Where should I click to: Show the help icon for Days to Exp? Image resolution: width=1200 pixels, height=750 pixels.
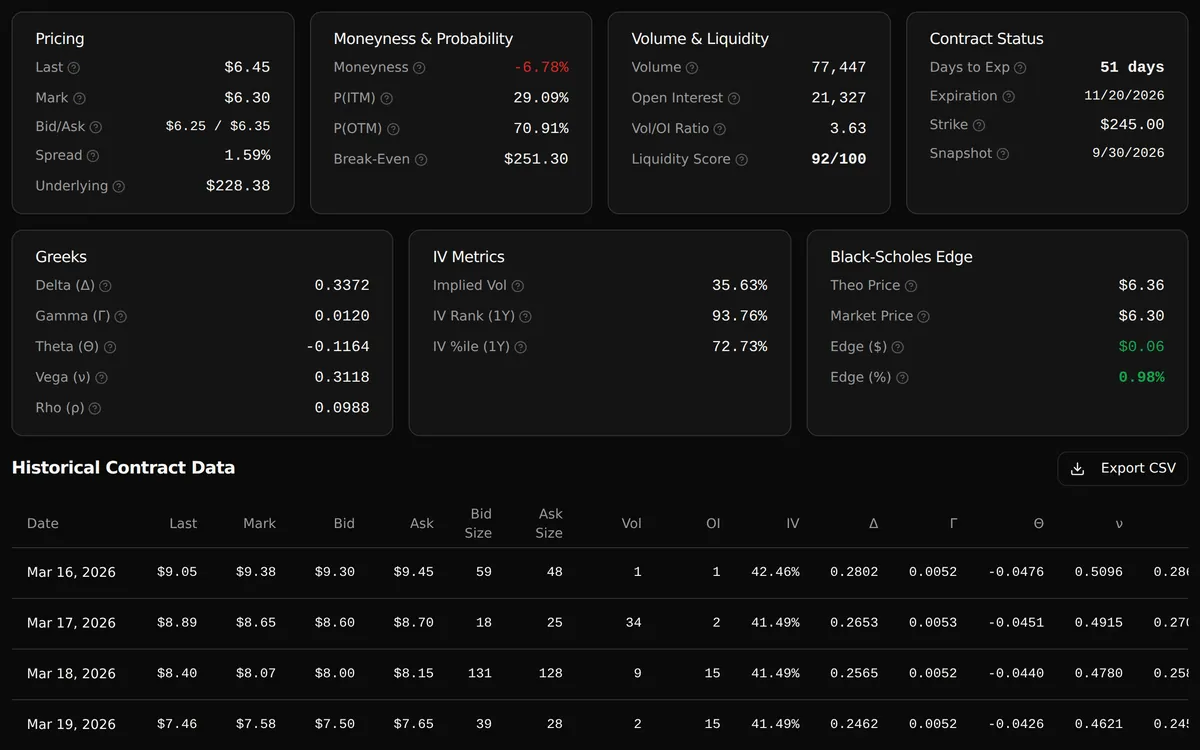pyautogui.click(x=1020, y=68)
